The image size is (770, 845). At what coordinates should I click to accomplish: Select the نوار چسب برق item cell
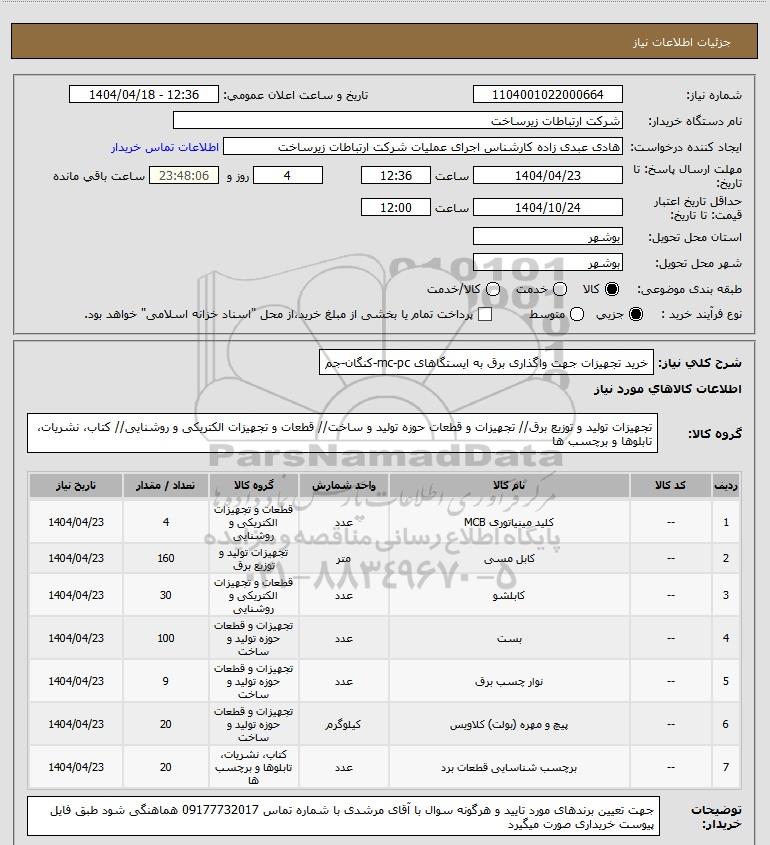click(x=509, y=682)
